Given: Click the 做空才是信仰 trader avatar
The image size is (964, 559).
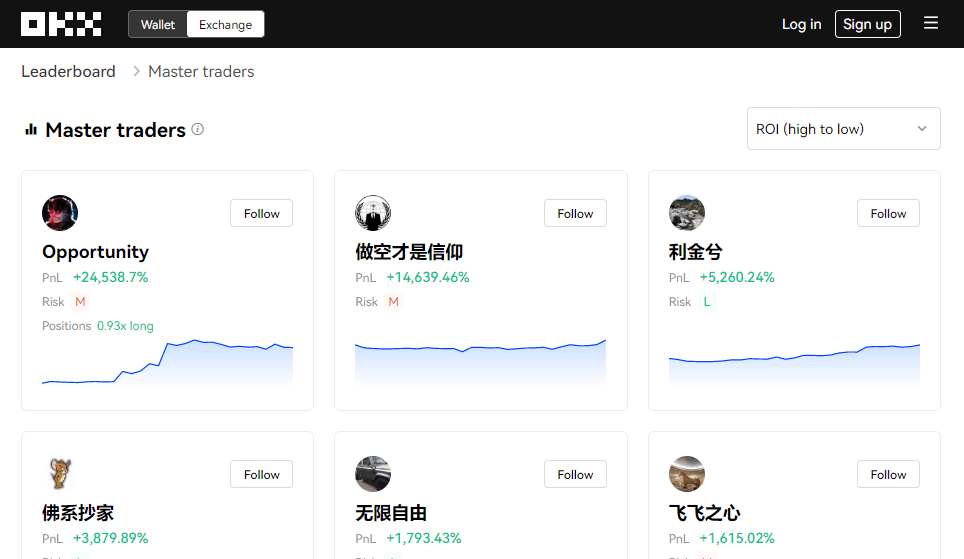Looking at the screenshot, I should pyautogui.click(x=373, y=213).
